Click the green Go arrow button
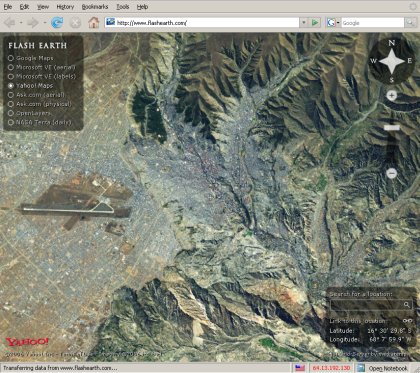The image size is (420, 373). [x=314, y=23]
